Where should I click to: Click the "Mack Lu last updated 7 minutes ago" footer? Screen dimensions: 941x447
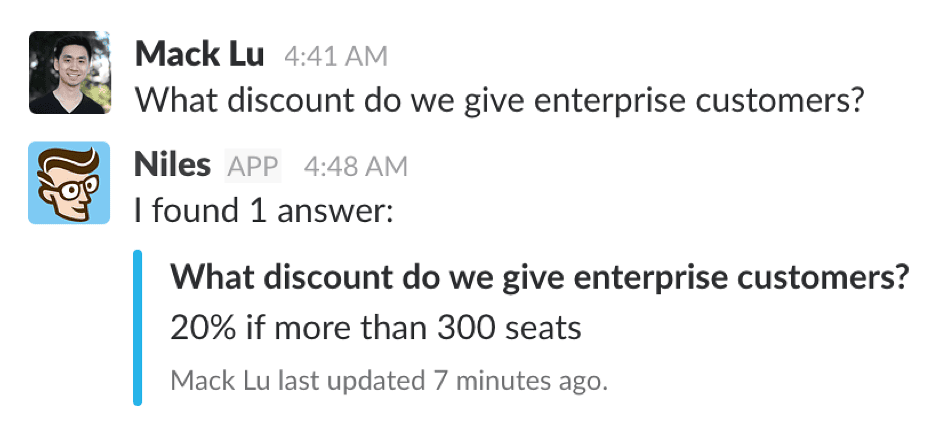pos(389,380)
